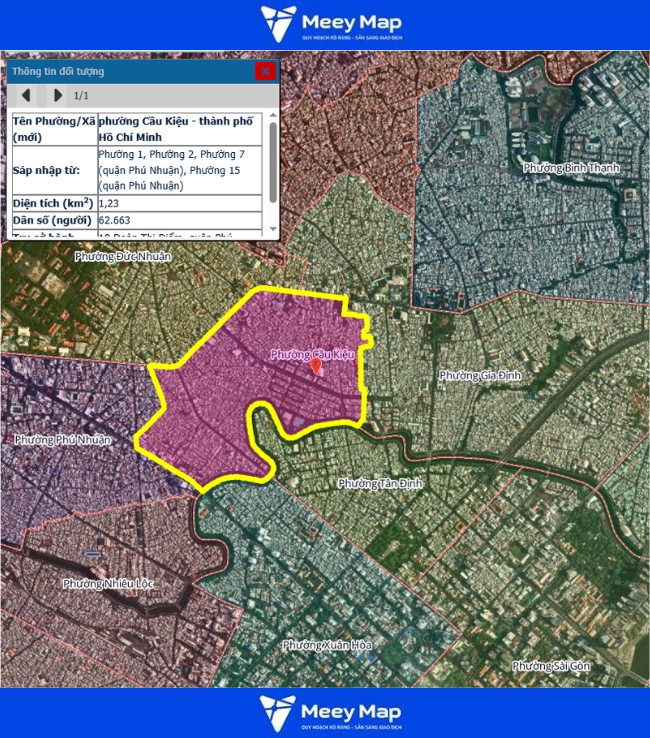Viewport: 650px width, 738px height.
Task: Select the Phường Gia Định area
Action: (474, 375)
